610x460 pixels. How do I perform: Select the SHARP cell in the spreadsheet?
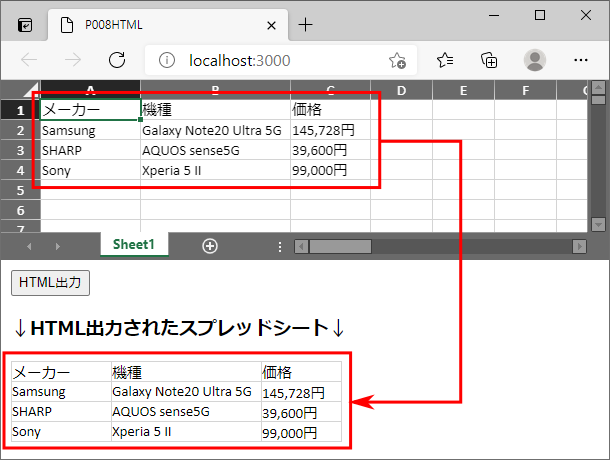point(90,150)
